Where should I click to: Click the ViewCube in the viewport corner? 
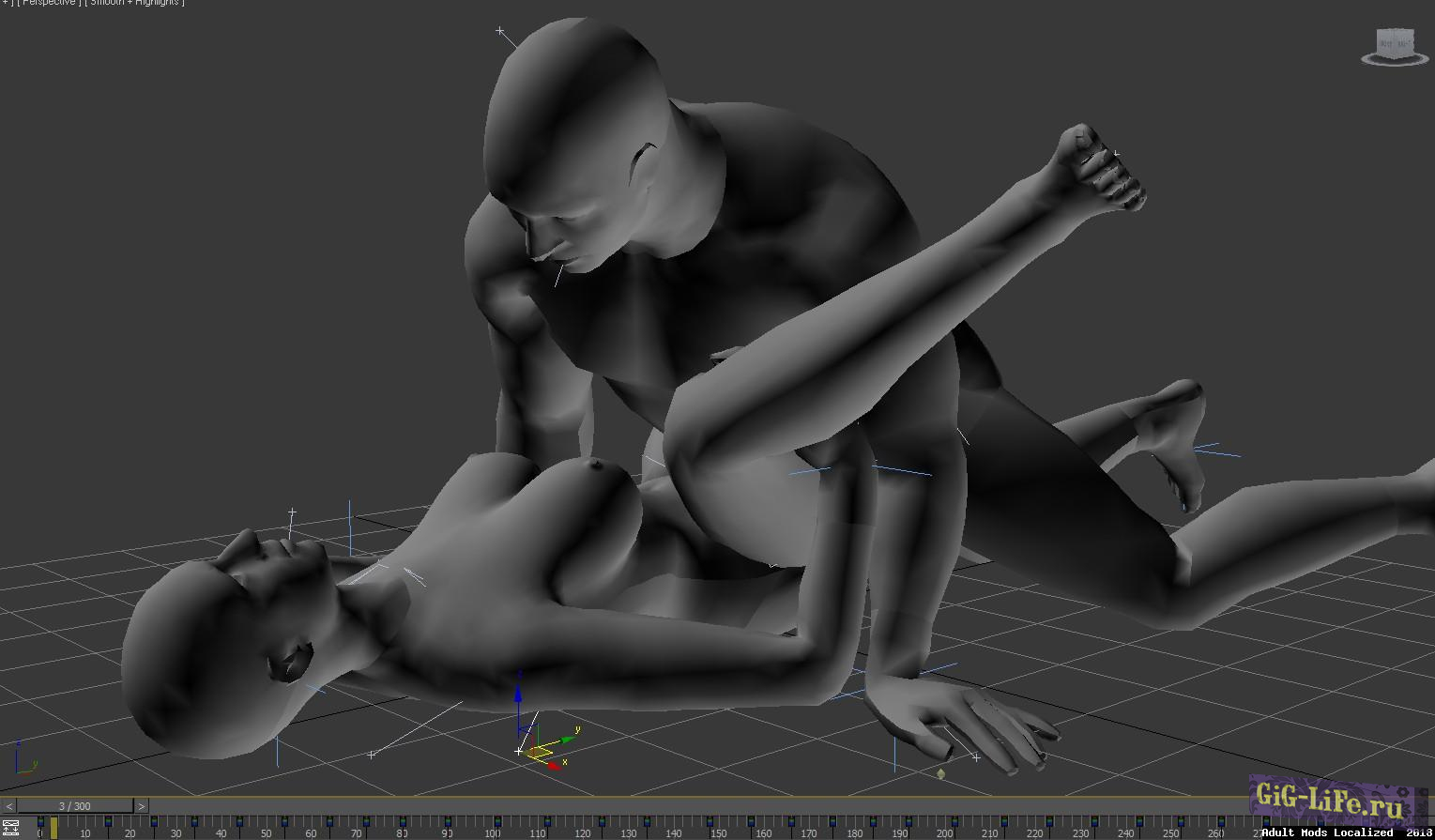[1394, 42]
